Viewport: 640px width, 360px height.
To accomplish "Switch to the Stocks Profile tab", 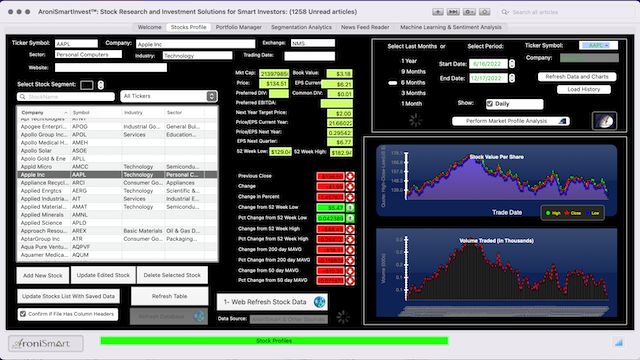I will pos(188,27).
